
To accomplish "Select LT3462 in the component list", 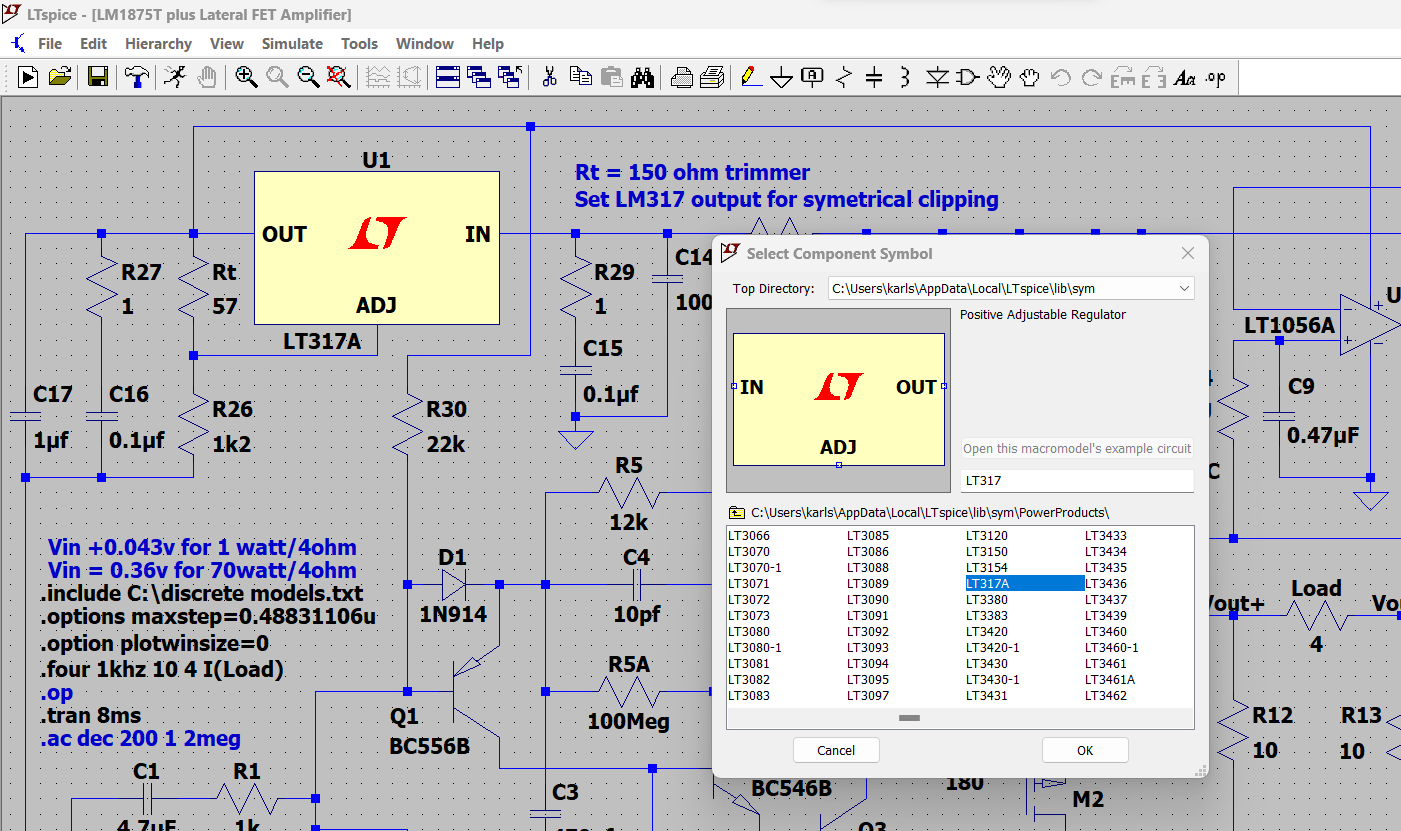I will [1106, 696].
